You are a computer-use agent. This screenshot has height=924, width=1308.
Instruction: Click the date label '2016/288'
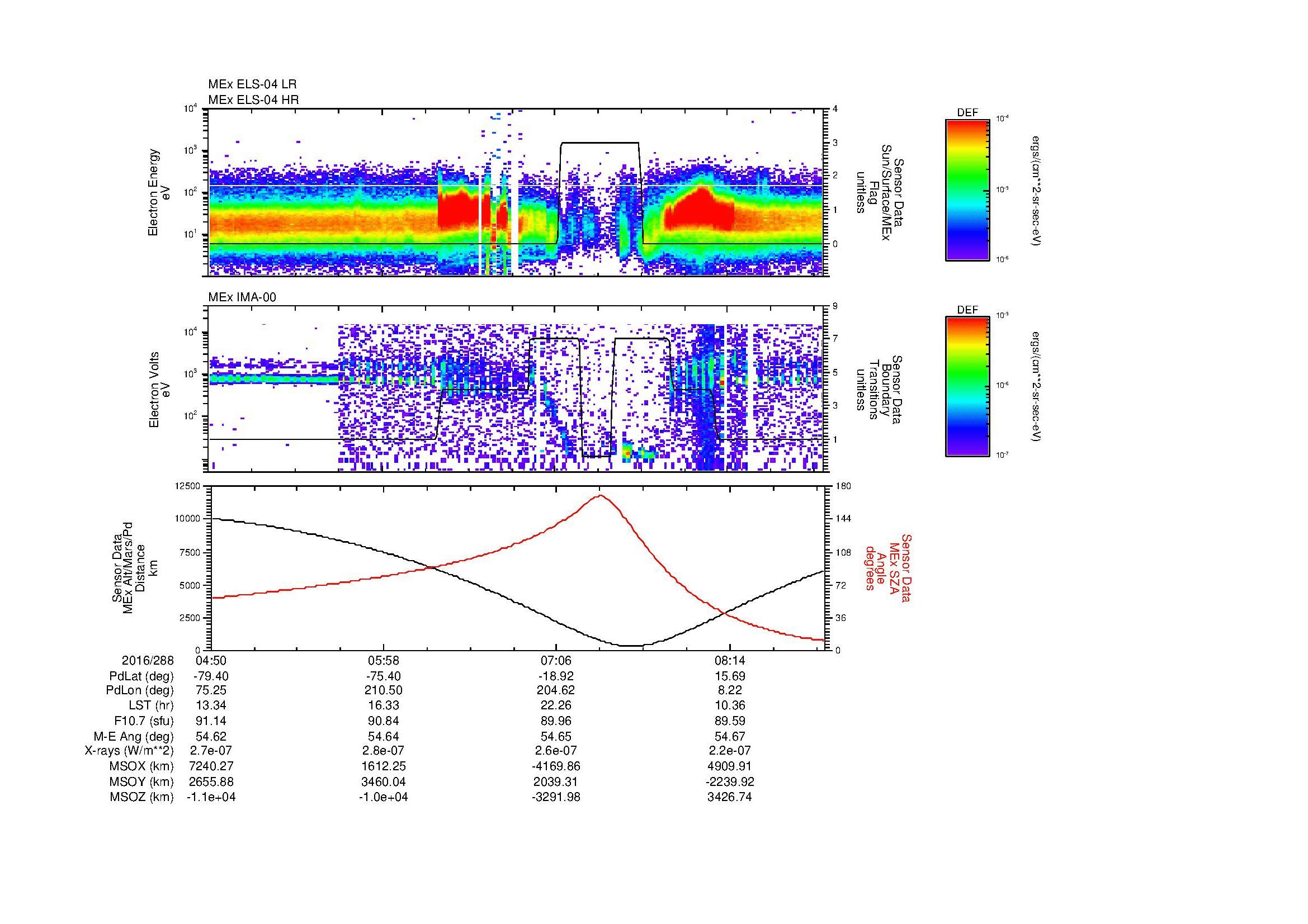pyautogui.click(x=148, y=660)
